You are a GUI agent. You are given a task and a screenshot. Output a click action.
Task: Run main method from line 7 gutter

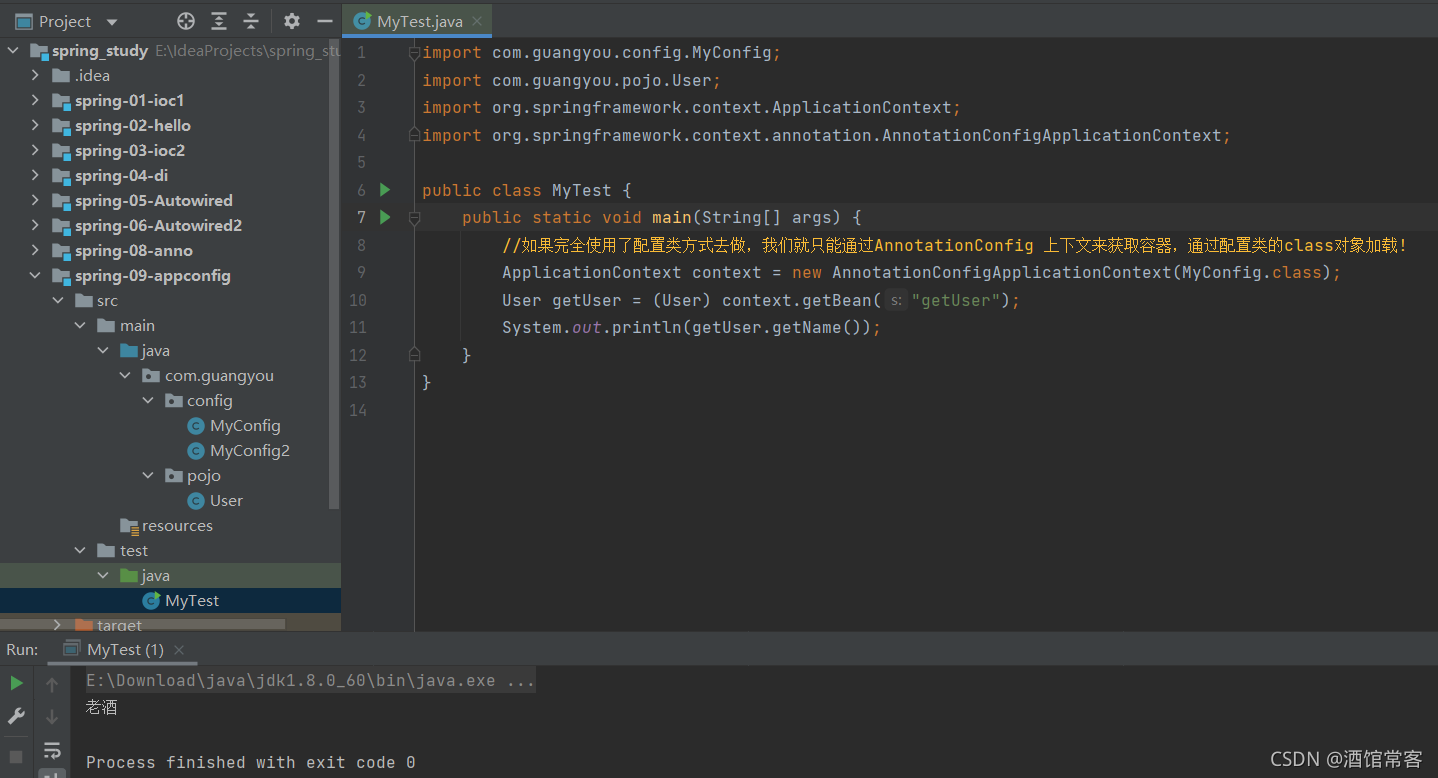(385, 217)
